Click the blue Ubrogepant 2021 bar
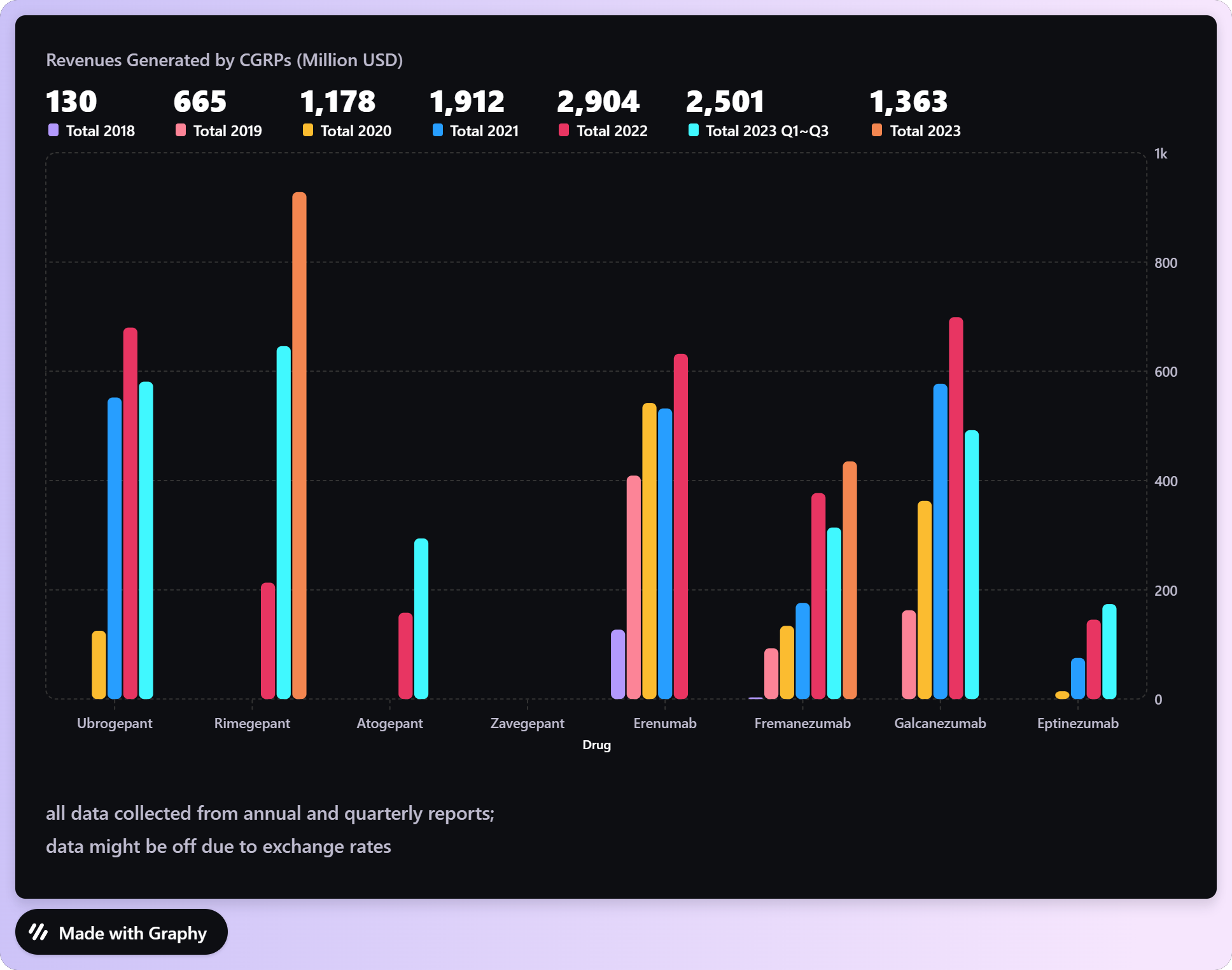Viewport: 1232px width, 970px height. tap(115, 548)
